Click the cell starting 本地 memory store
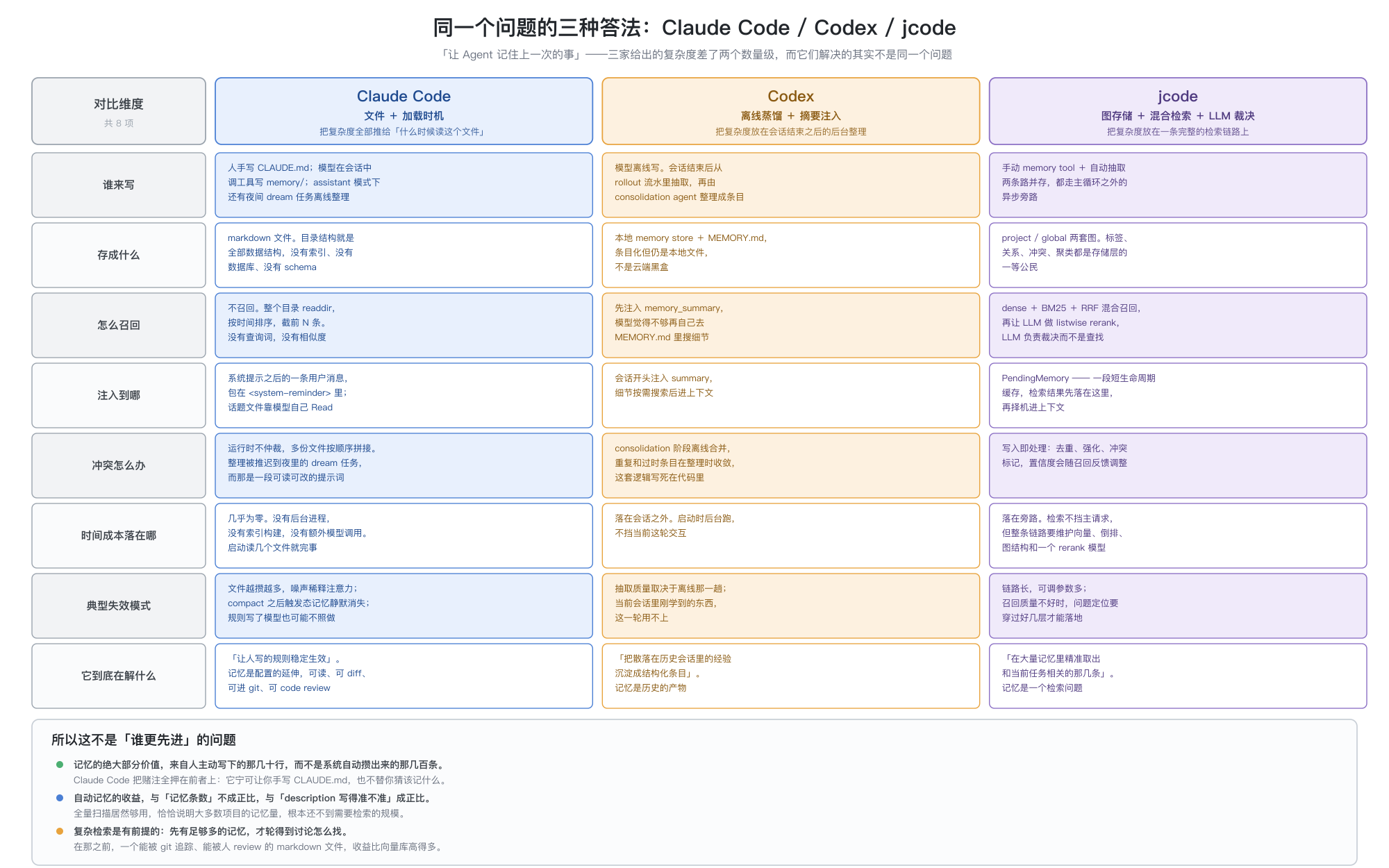This screenshot has width=1389, height=868. (x=790, y=255)
